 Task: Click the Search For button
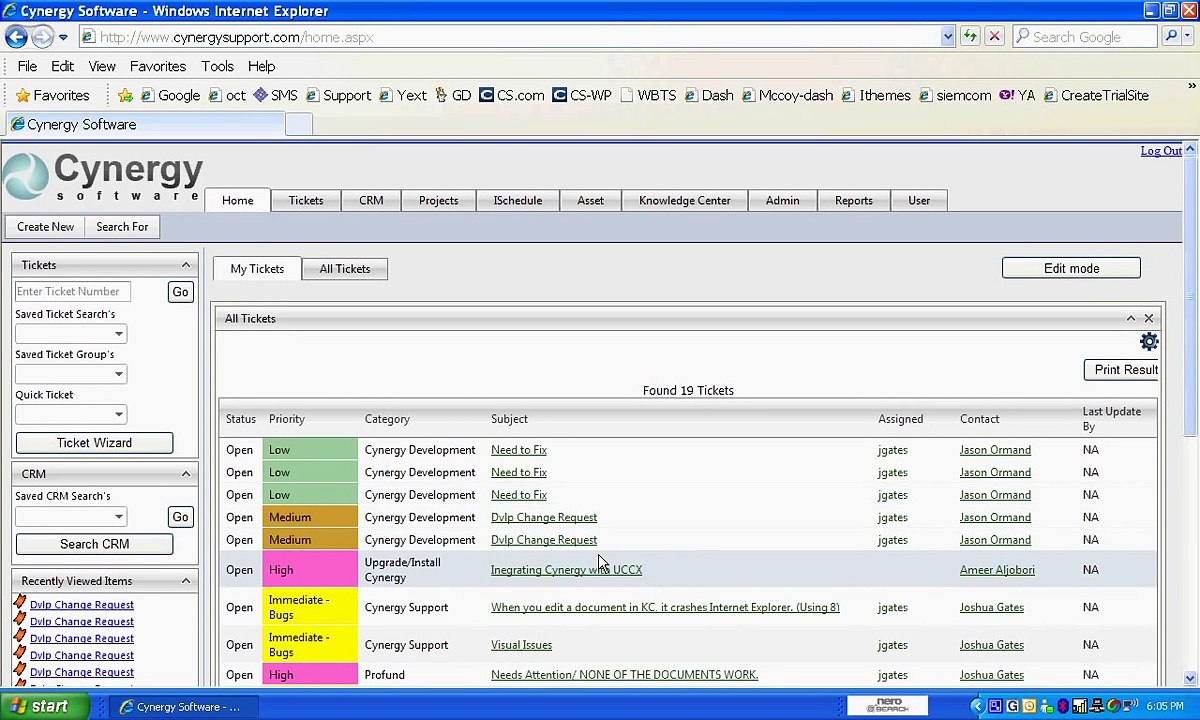(122, 227)
